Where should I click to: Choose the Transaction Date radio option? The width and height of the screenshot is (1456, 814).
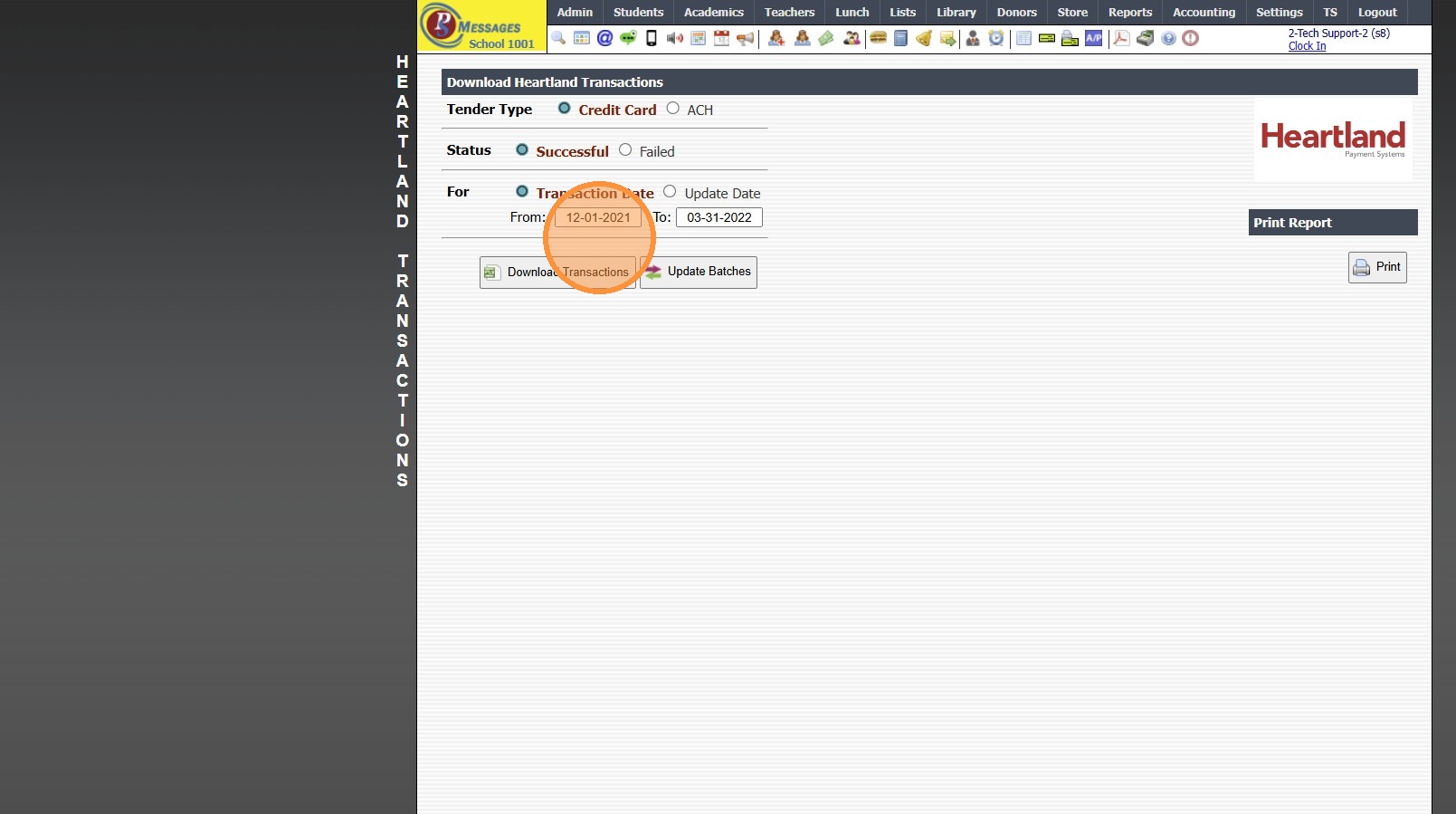pyautogui.click(x=522, y=192)
